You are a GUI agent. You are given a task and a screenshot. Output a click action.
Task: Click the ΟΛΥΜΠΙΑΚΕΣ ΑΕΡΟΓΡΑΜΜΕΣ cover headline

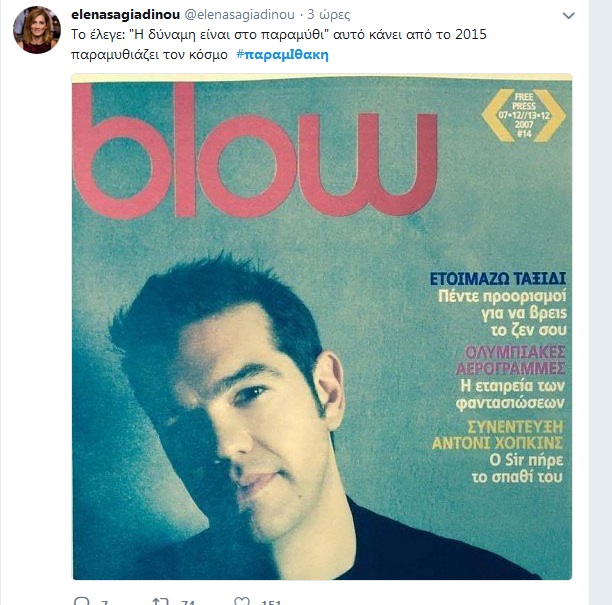point(511,360)
